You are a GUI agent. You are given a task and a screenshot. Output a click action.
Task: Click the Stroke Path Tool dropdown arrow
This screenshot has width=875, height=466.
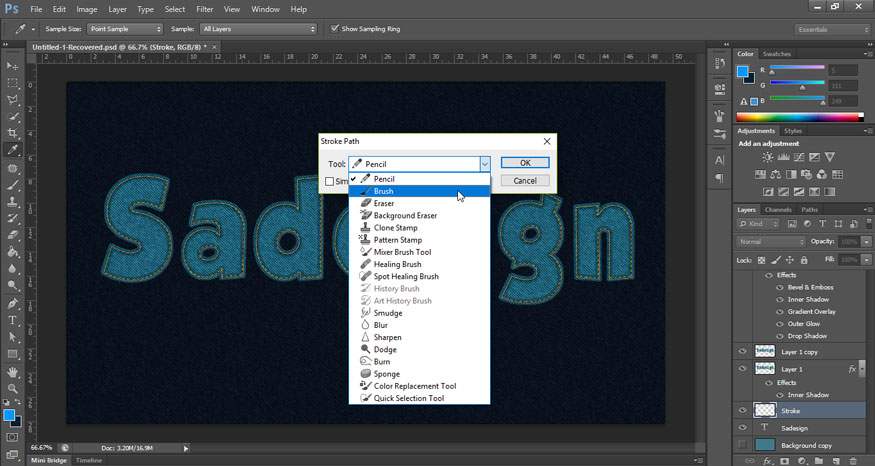484,164
